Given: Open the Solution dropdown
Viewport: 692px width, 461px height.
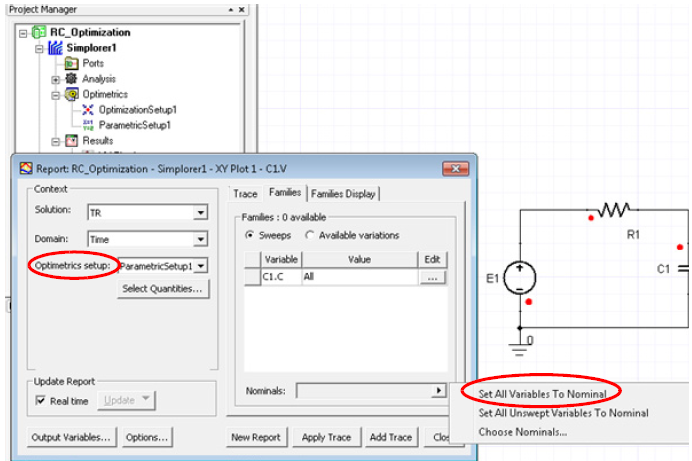Looking at the screenshot, I should [201, 213].
